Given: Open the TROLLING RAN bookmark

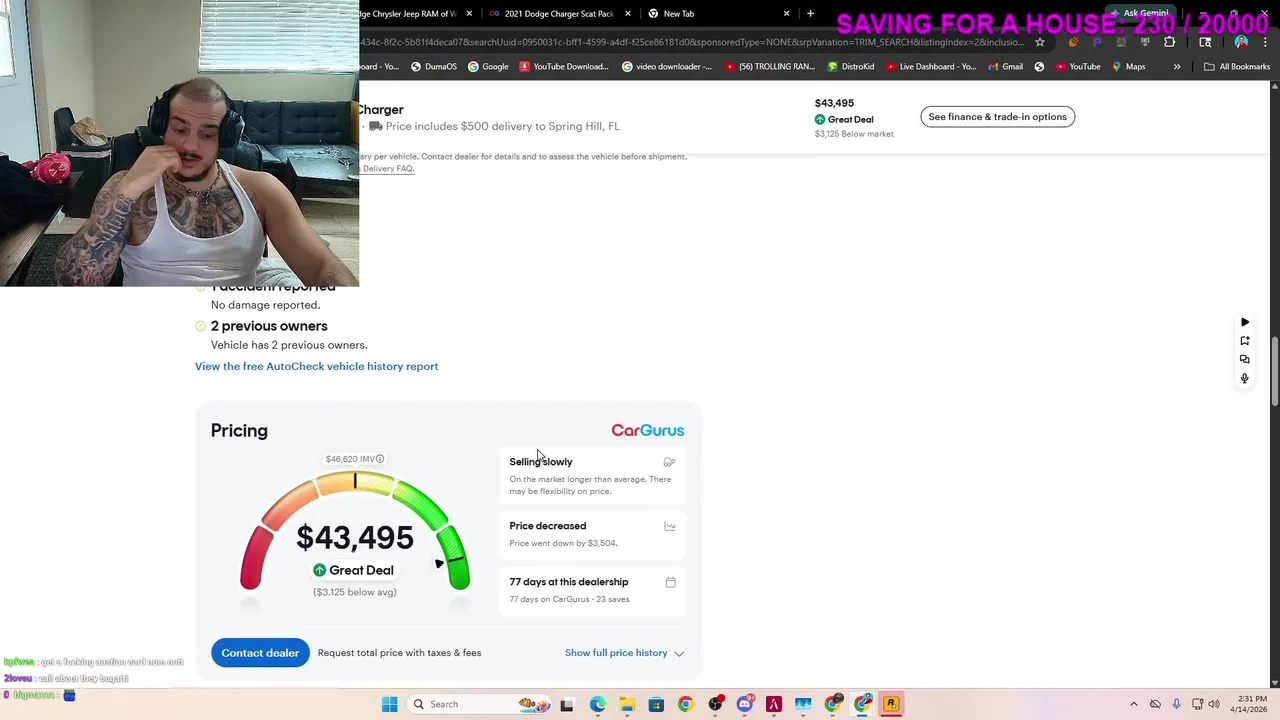Looking at the screenshot, I should click(770, 67).
